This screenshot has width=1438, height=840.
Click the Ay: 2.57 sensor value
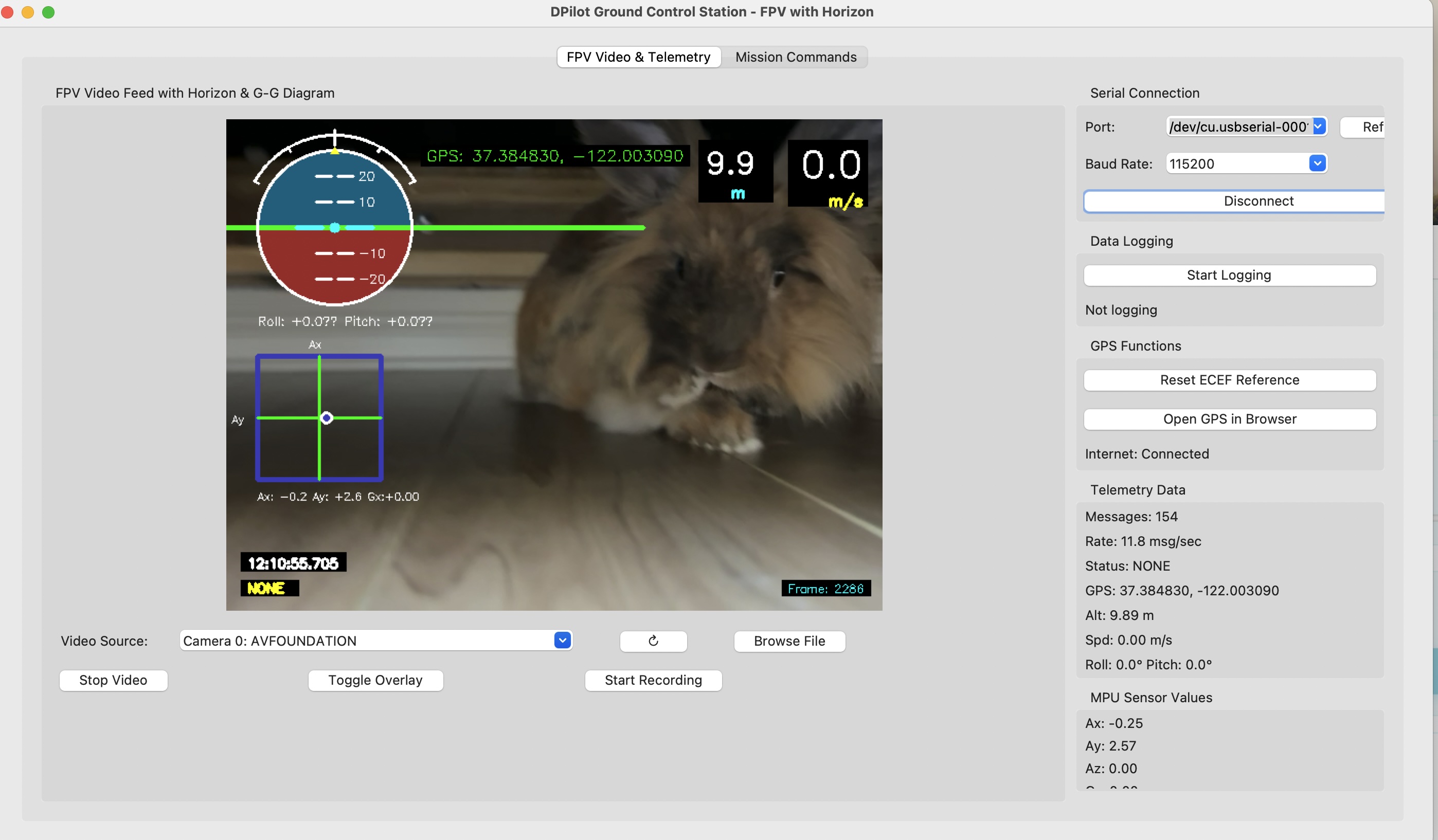[1110, 746]
